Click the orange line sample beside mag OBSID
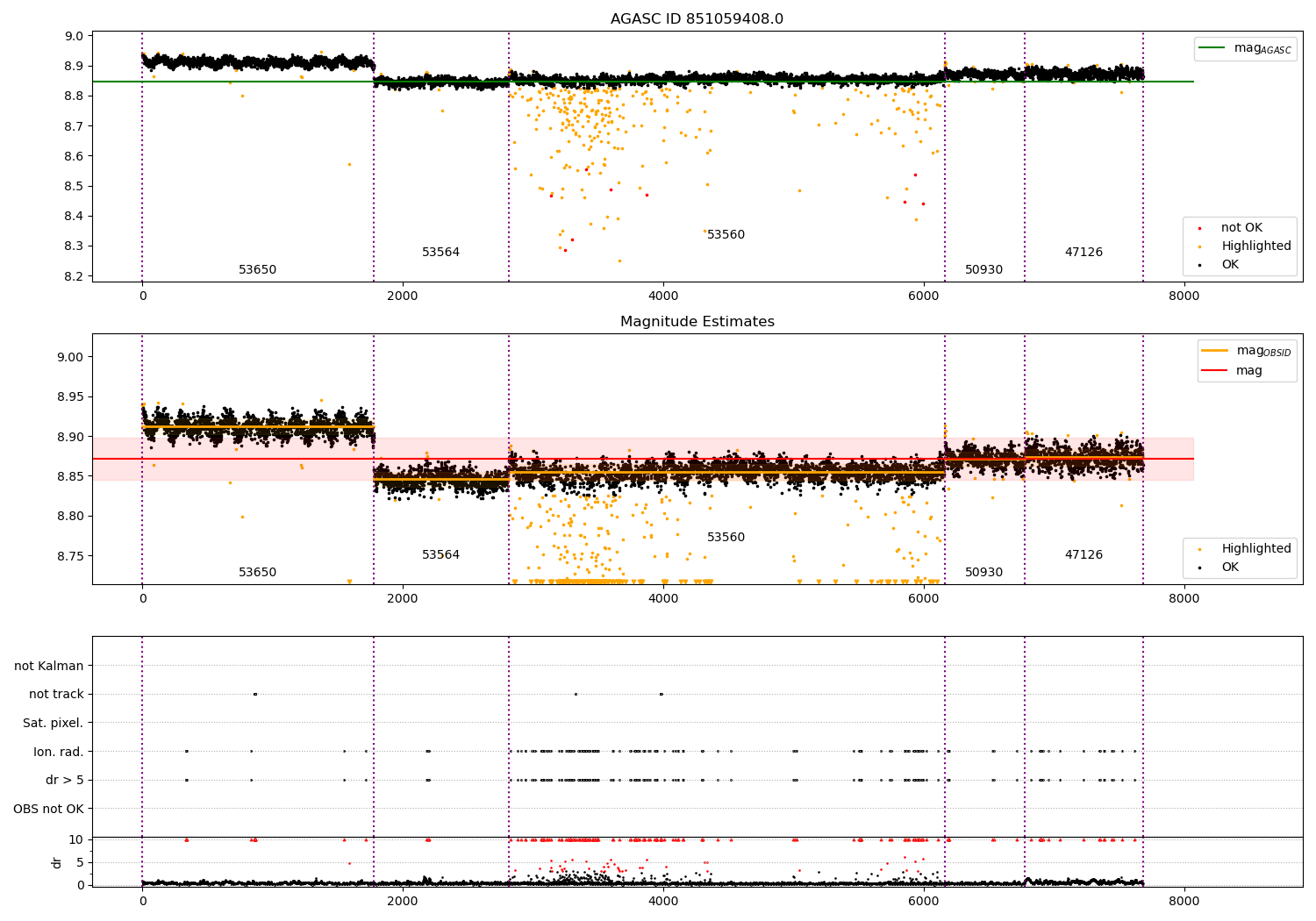Image resolution: width=1316 pixels, height=921 pixels. click(1215, 351)
